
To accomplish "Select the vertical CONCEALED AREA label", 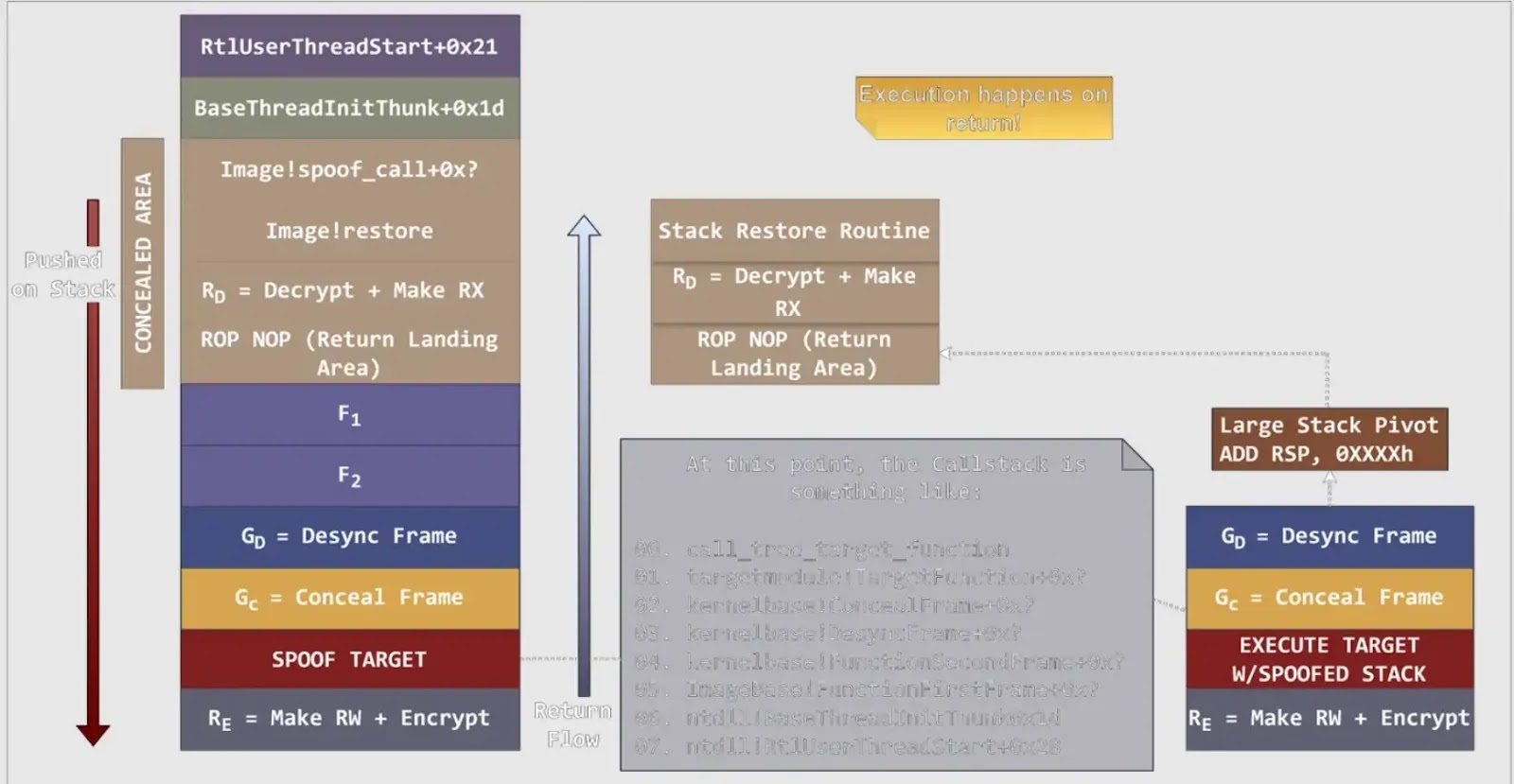I will [143, 263].
